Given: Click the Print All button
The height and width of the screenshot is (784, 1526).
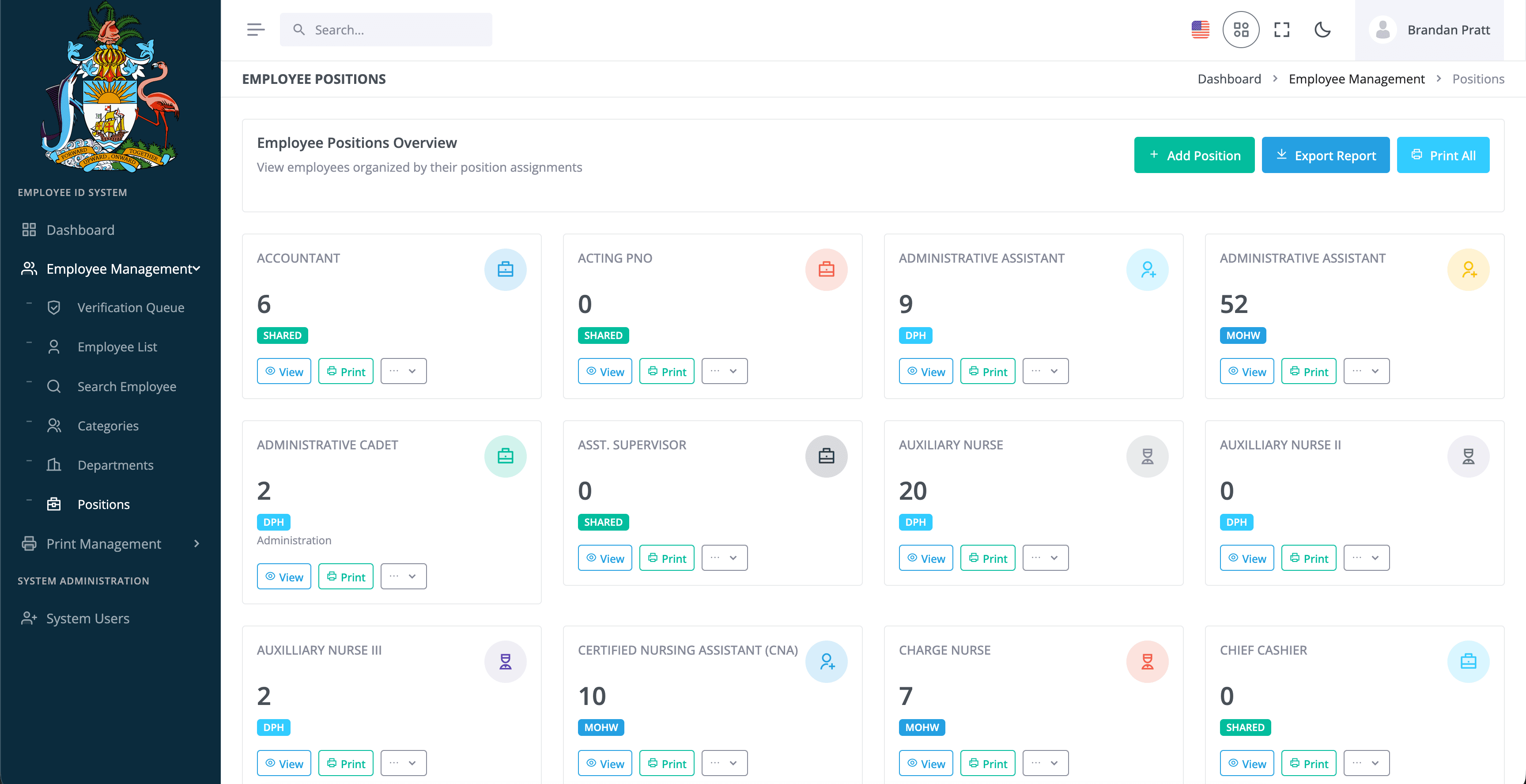Looking at the screenshot, I should coord(1444,155).
